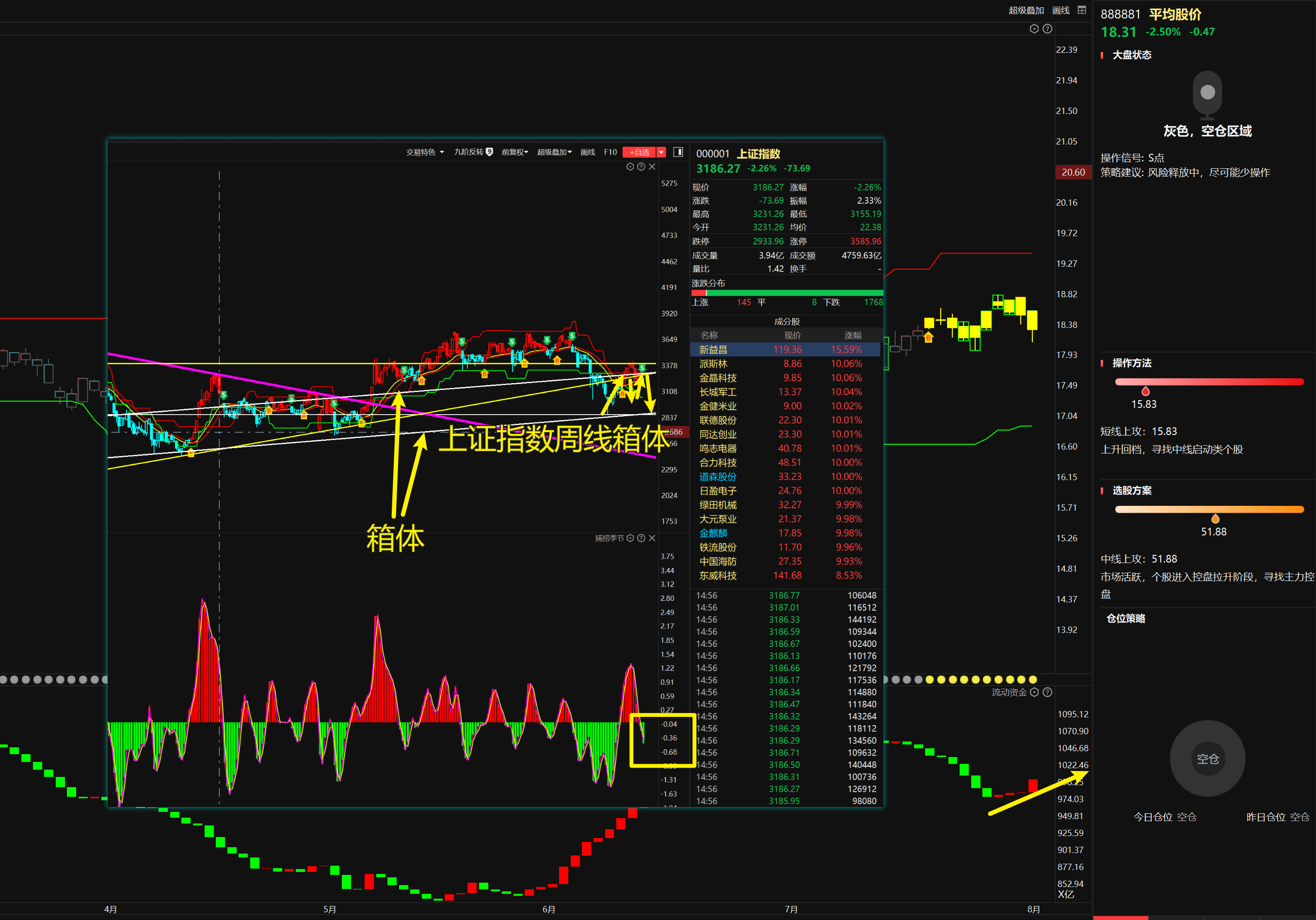Select 东威科技 stock row

pyautogui.click(x=785, y=576)
